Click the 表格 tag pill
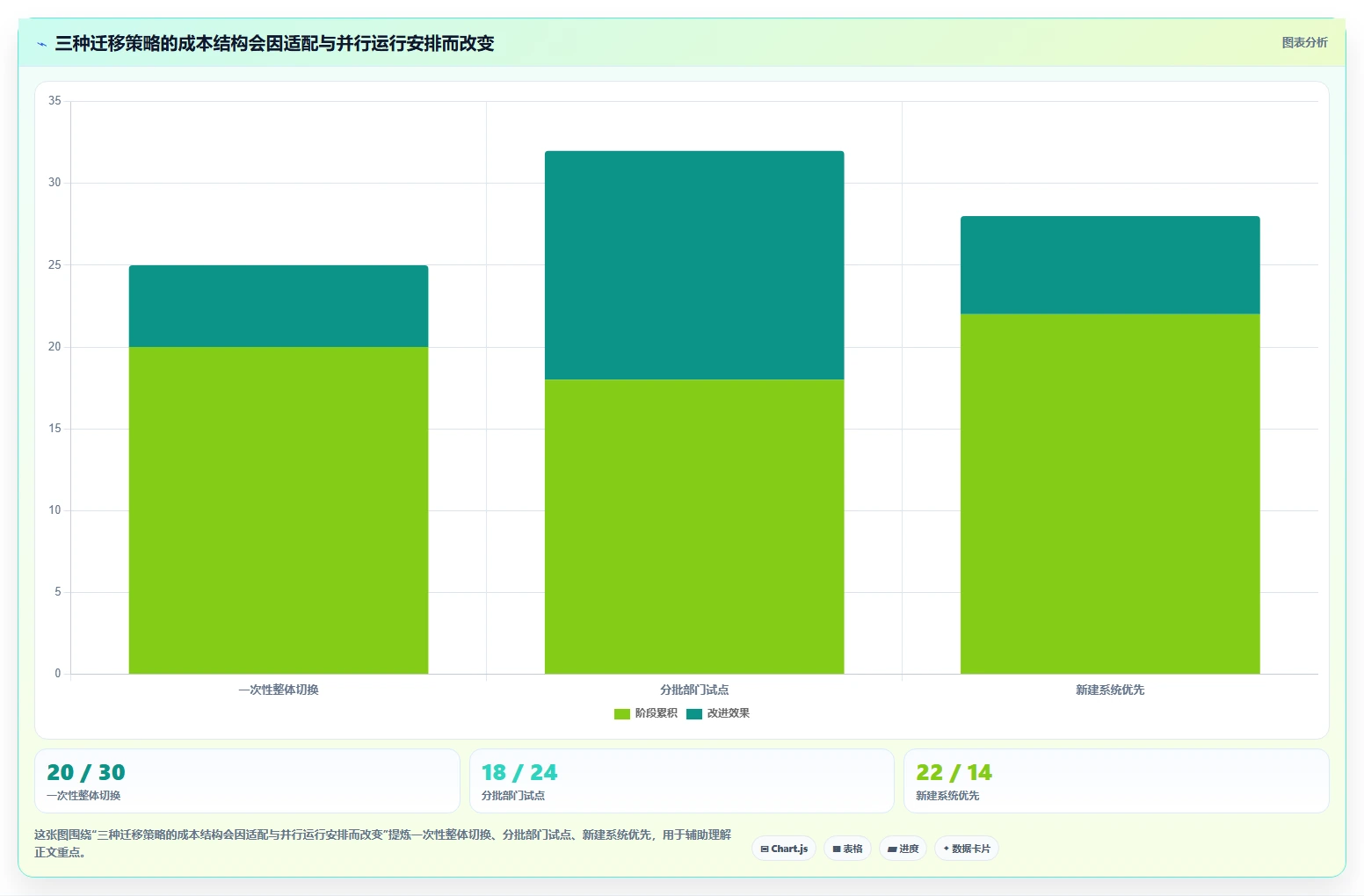Viewport: 1364px width, 896px height. point(847,849)
